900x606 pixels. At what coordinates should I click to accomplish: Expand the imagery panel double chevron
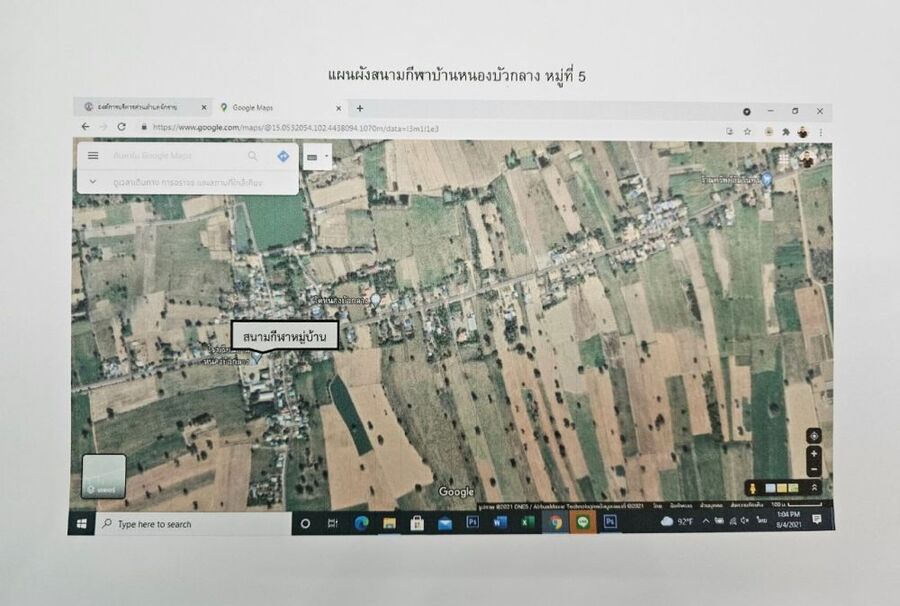click(x=813, y=488)
